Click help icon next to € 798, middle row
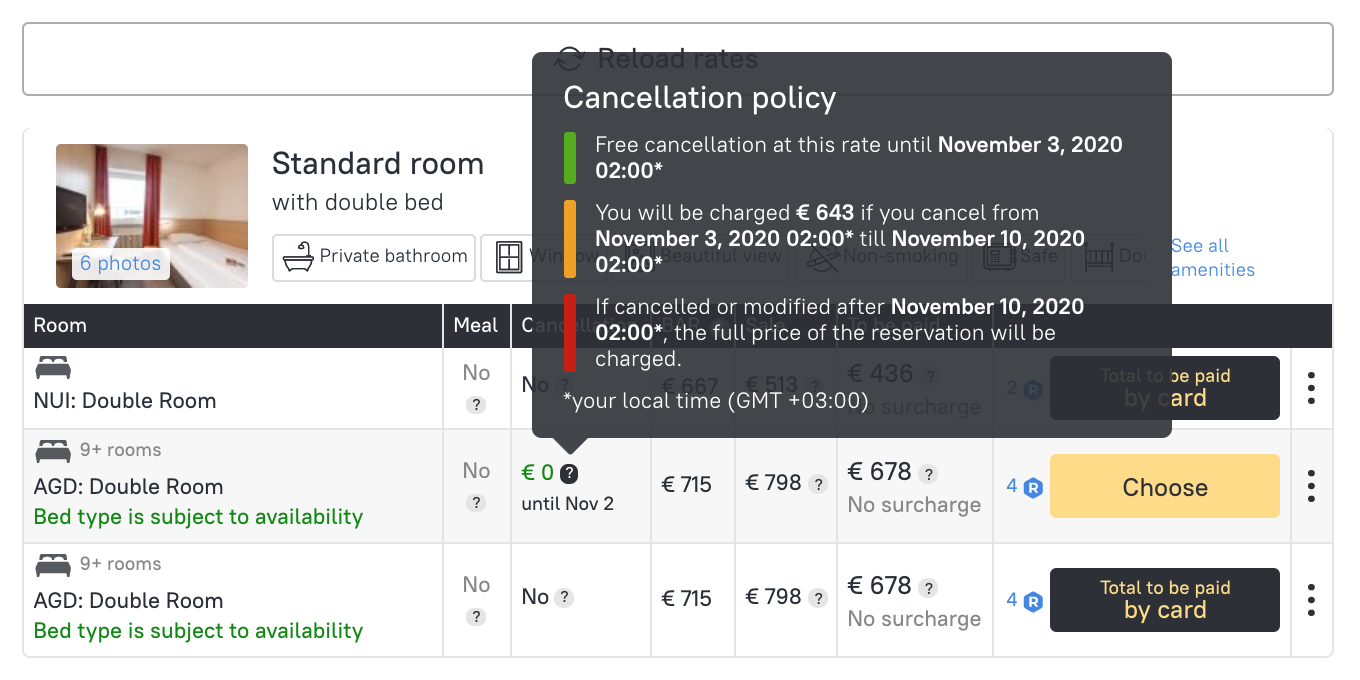Image resolution: width=1360 pixels, height=680 pixels. pos(818,485)
